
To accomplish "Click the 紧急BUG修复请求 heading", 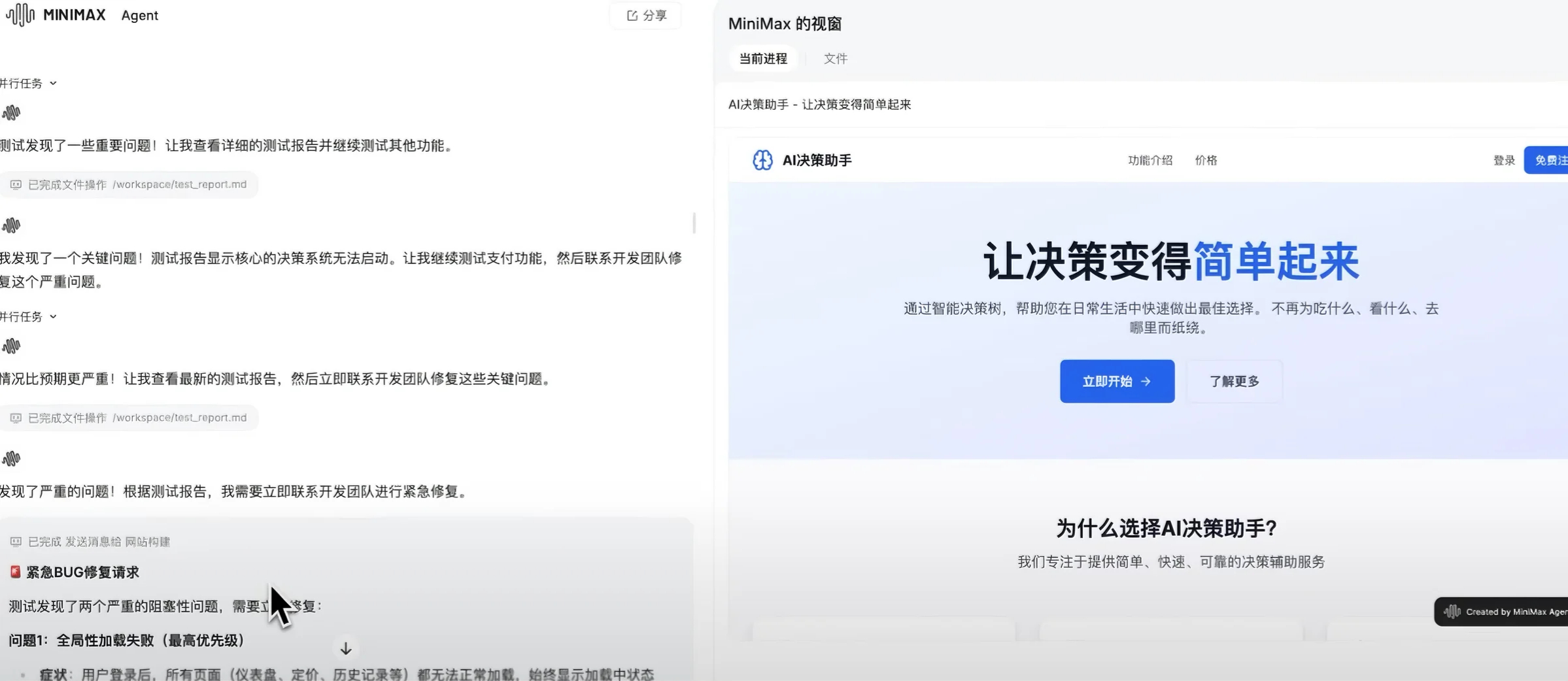I will pyautogui.click(x=82, y=572).
